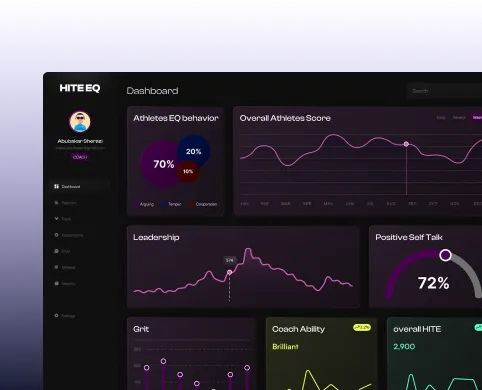Click the Athletes EQ behavior card title
482x390 pixels.
click(176, 118)
